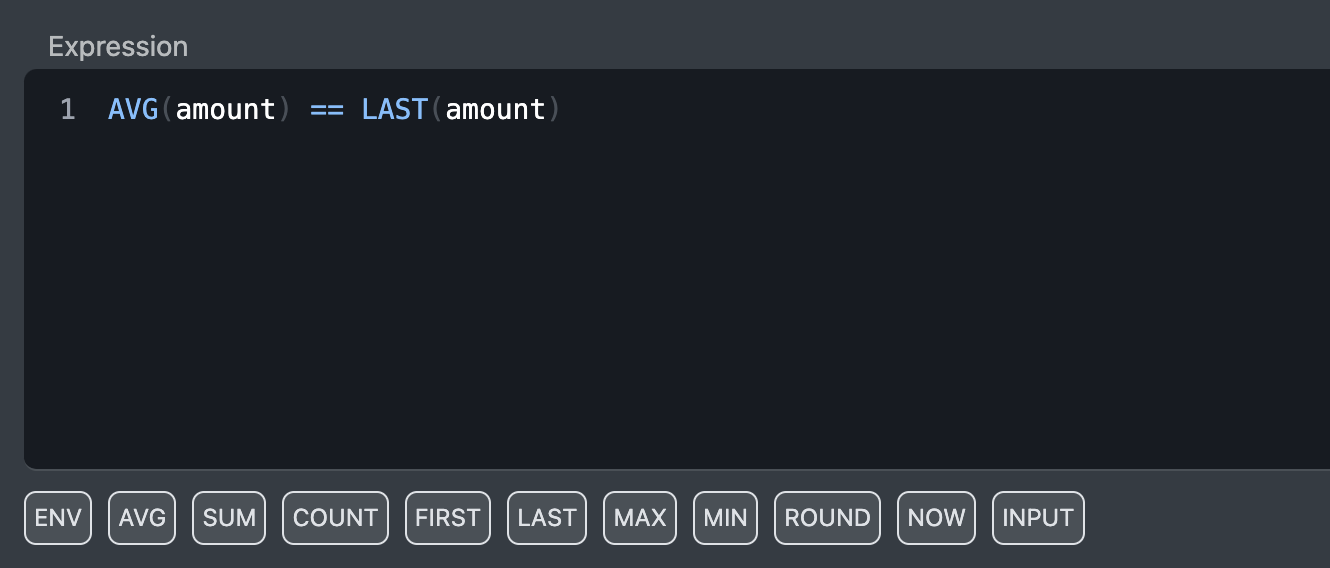Insert the ENV function chip
Viewport: 1330px width, 568px height.
(57, 518)
